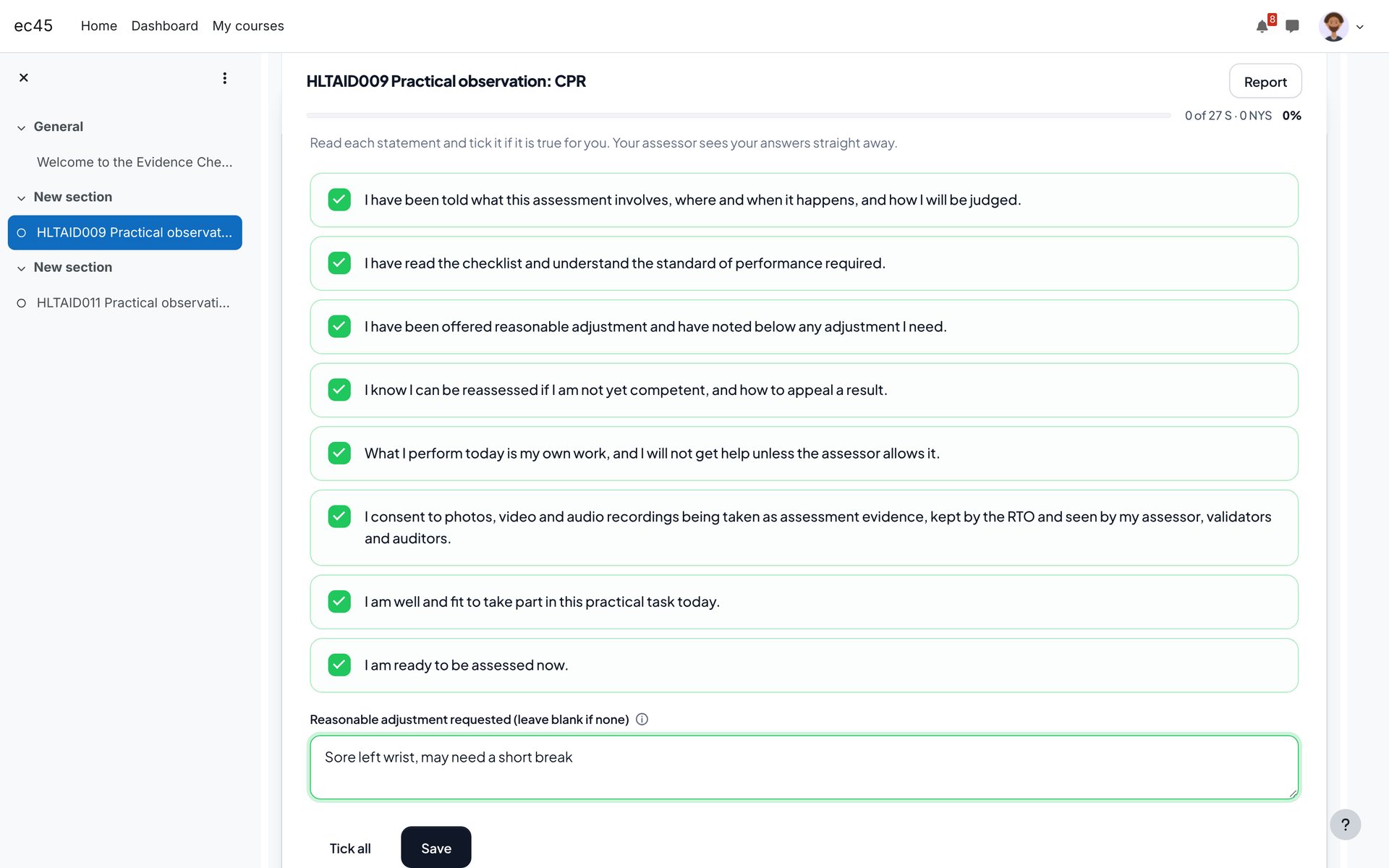The width and height of the screenshot is (1389, 868).
Task: Open the messages chat icon
Action: (x=1292, y=27)
